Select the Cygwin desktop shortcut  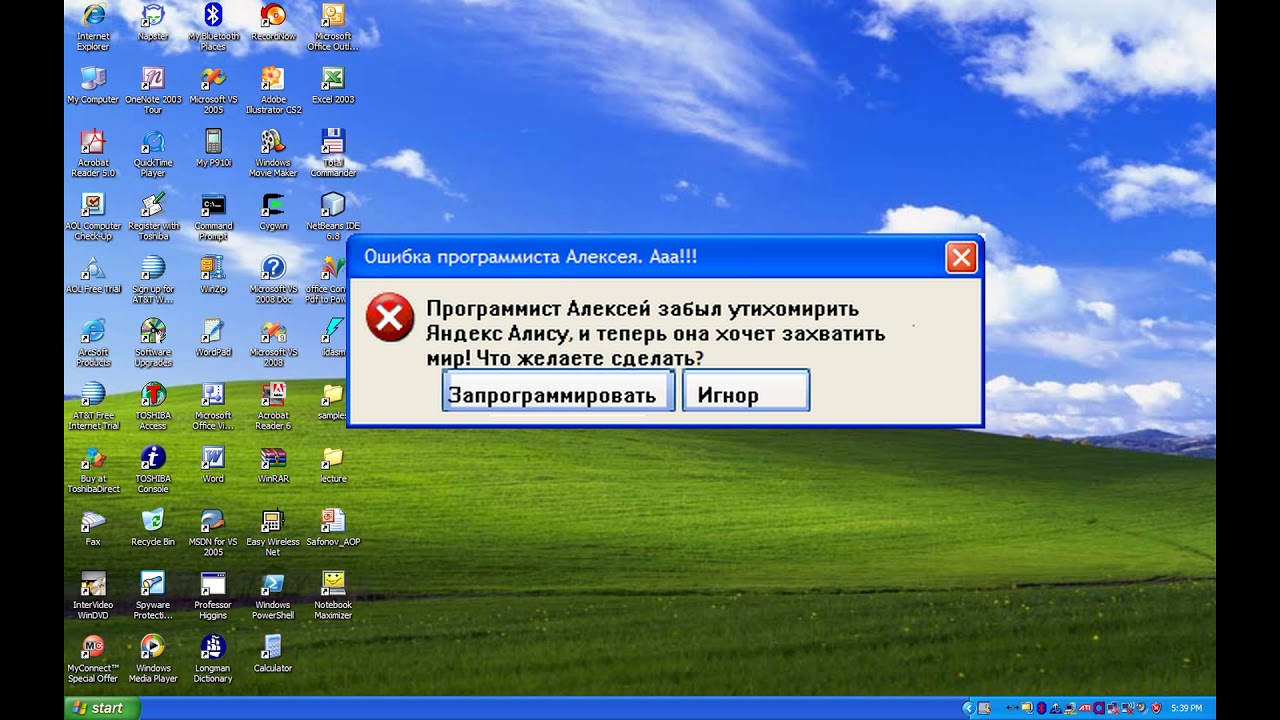click(x=273, y=211)
